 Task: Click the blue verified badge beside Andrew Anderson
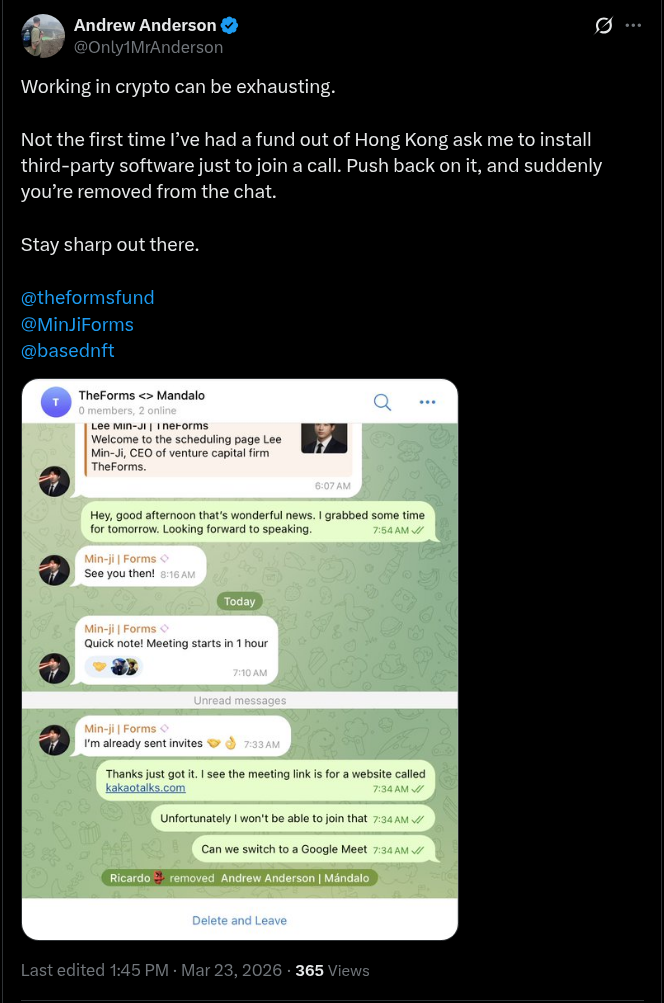tap(230, 25)
